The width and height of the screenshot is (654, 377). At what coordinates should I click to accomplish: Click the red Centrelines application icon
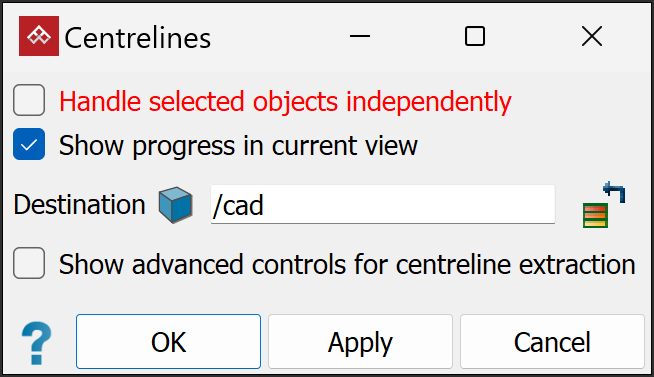[39, 36]
